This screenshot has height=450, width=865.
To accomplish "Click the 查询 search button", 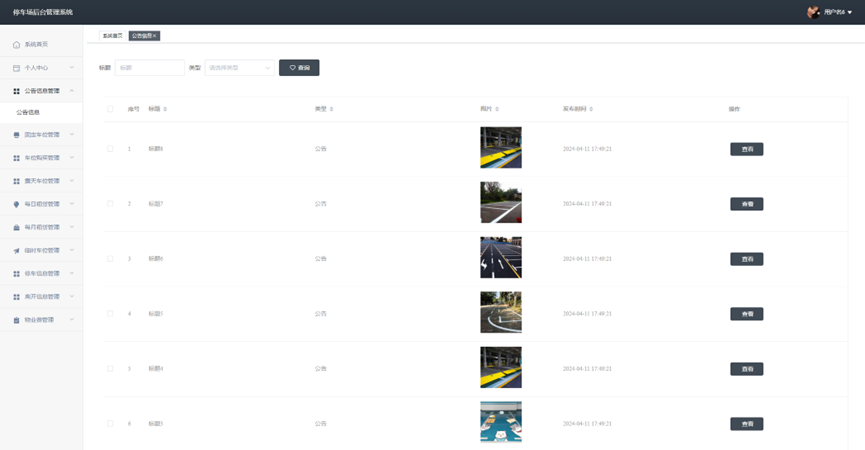I will point(299,68).
